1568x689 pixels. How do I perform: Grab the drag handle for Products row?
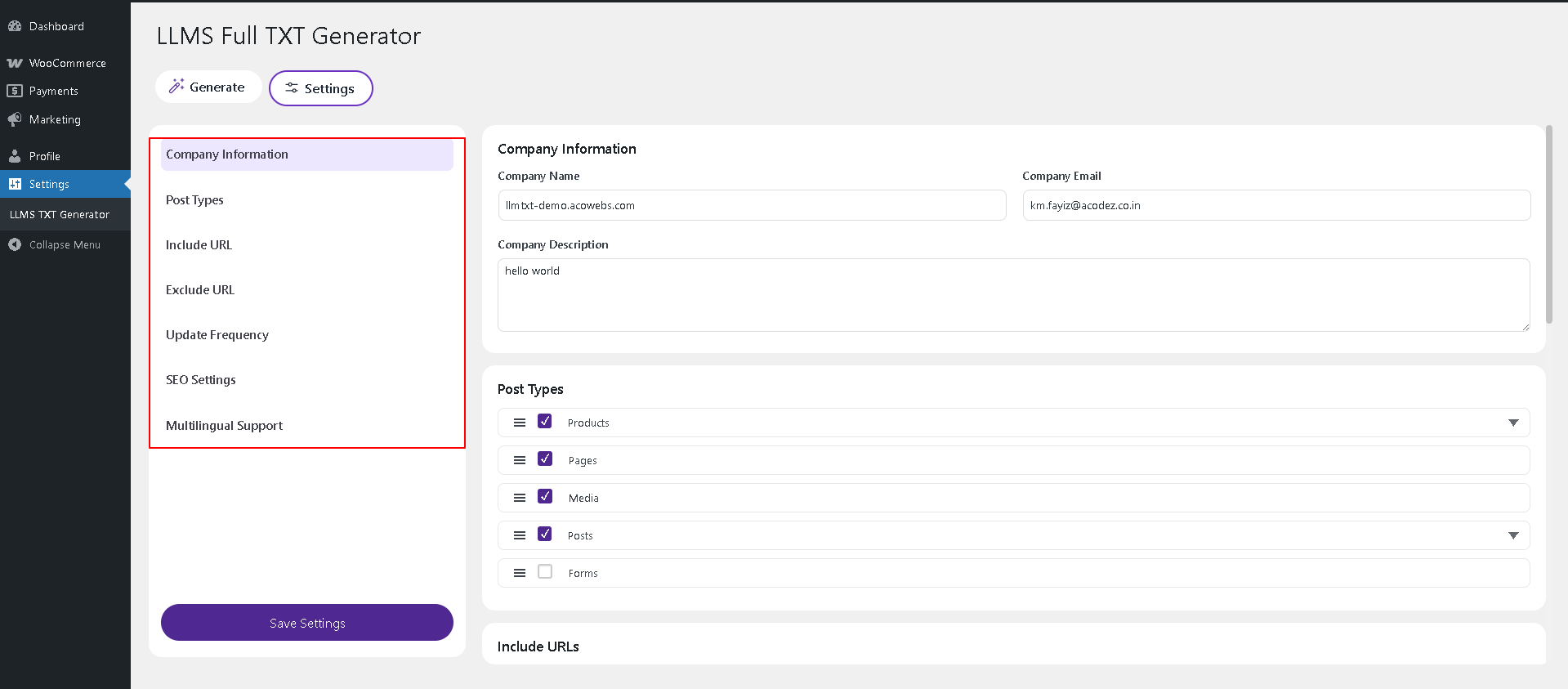519,423
